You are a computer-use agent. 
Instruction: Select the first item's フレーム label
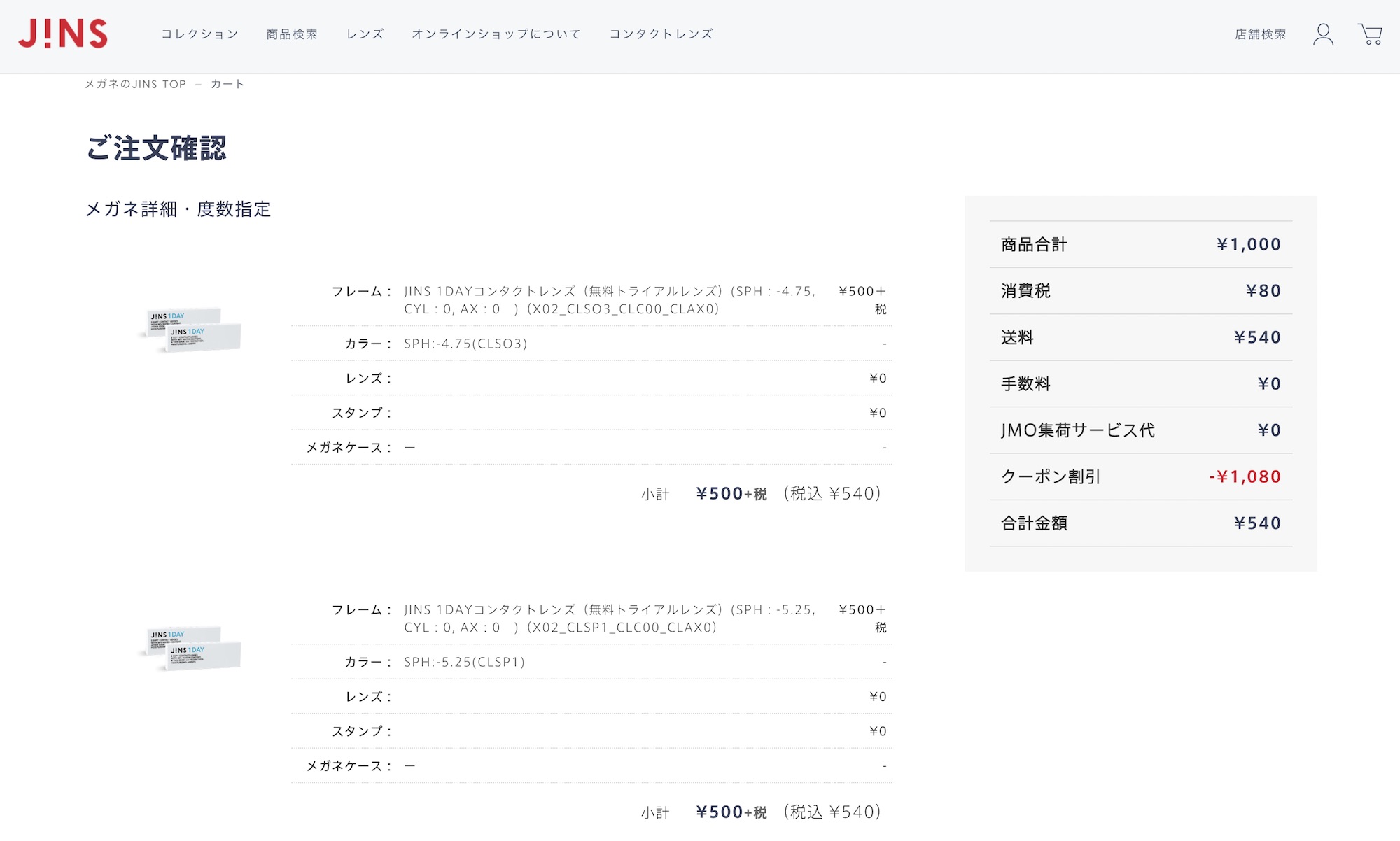(362, 291)
